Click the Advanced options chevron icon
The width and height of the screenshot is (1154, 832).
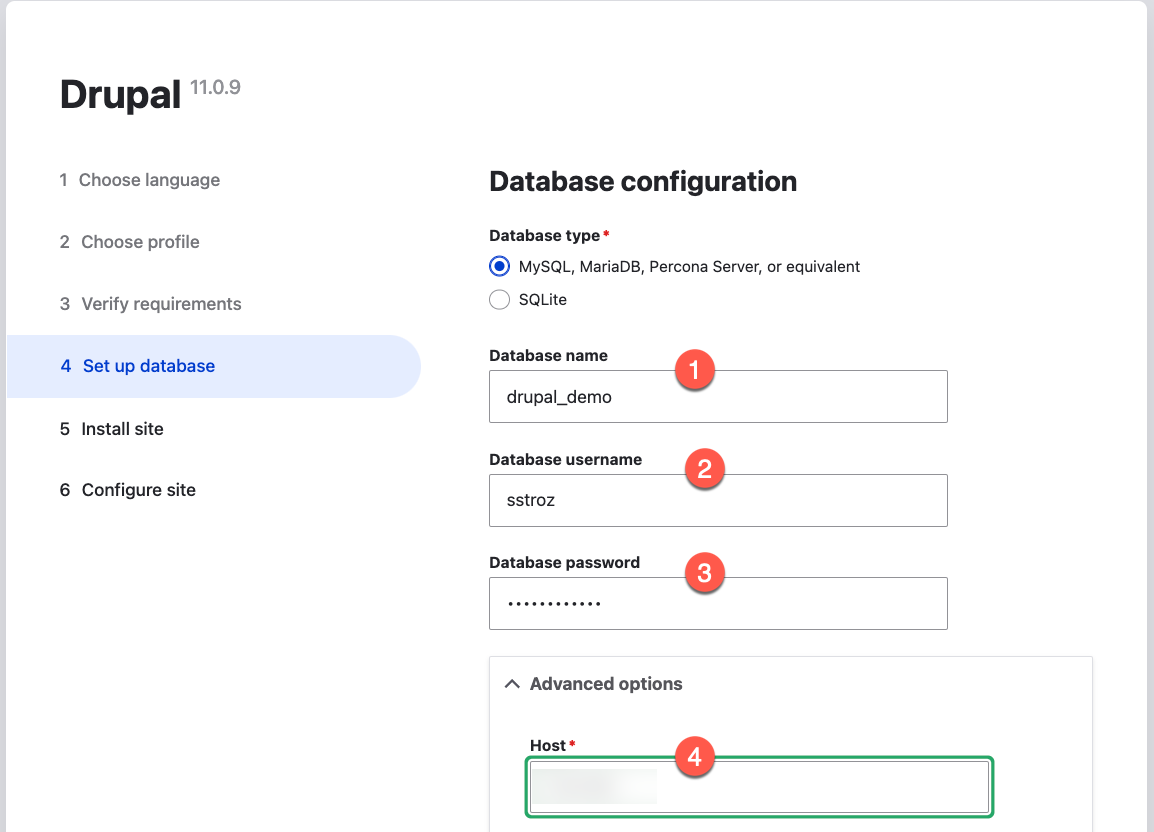point(512,684)
